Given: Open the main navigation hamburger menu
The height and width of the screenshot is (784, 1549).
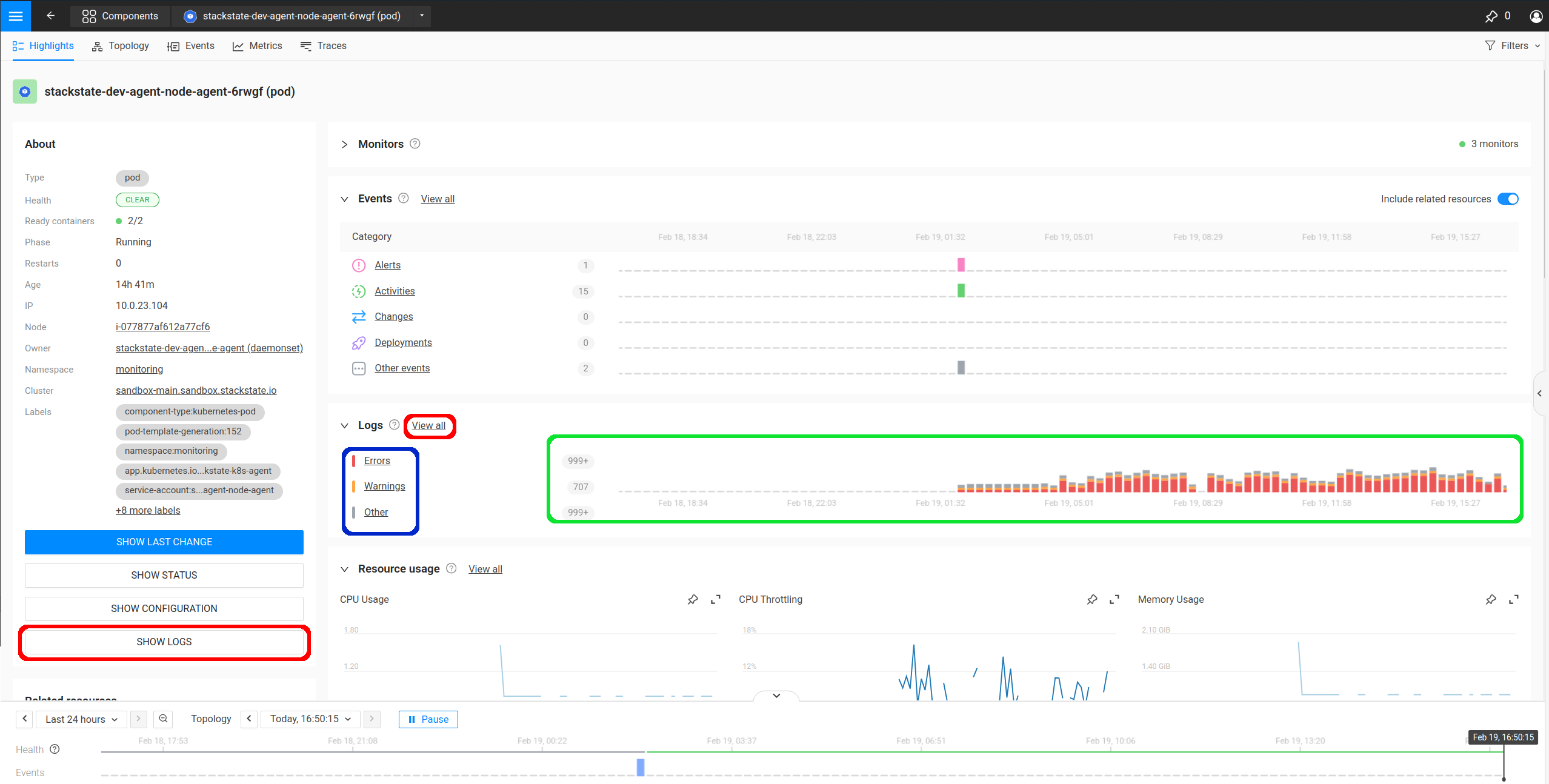Looking at the screenshot, I should pyautogui.click(x=16, y=16).
